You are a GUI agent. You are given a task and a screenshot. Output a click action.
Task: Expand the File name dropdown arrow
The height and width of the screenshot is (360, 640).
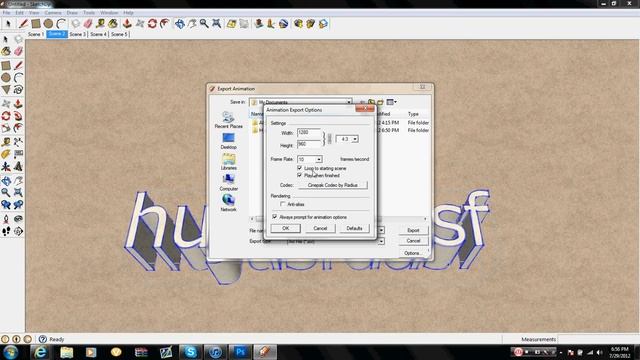[x=381, y=231]
